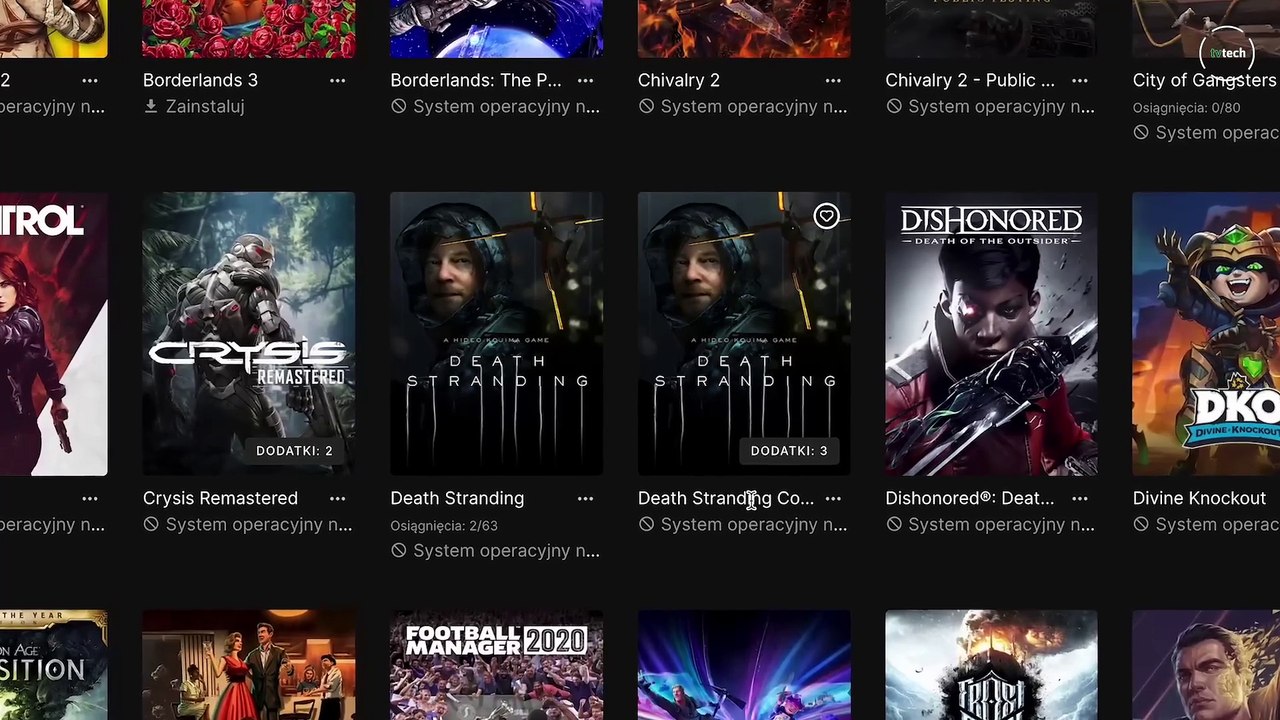Click Osiągnięcia: 2/63 under Death Stranding
The height and width of the screenshot is (720, 1280).
[444, 525]
